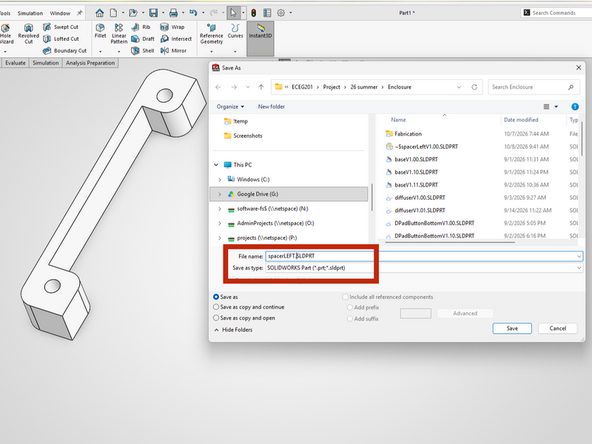Expand the Windows (C:) drive node
Viewport: 592px width, 444px height.
220,179
